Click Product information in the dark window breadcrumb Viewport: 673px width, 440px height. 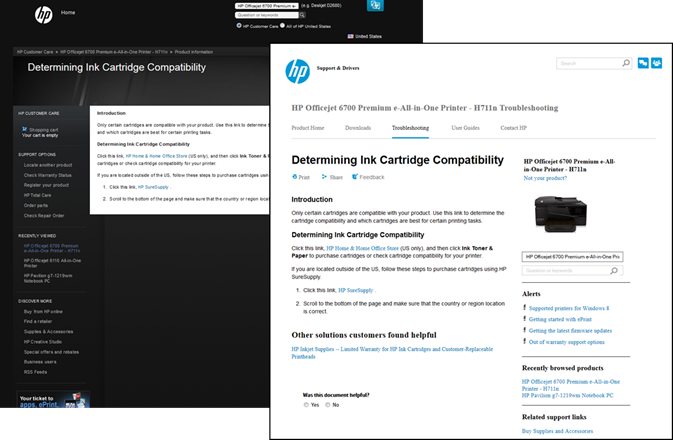click(x=194, y=52)
